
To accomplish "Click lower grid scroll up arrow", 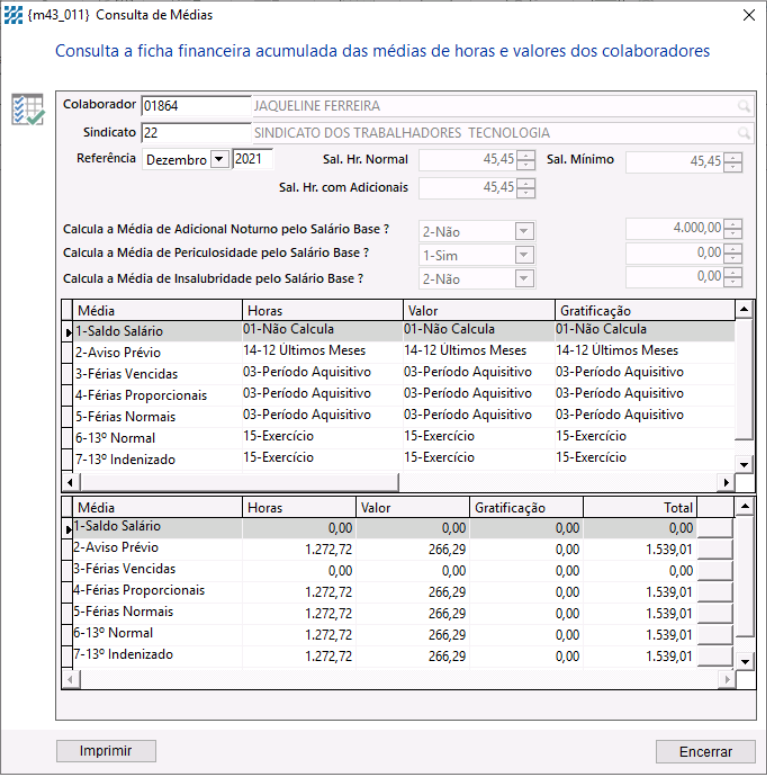I will tap(745, 507).
